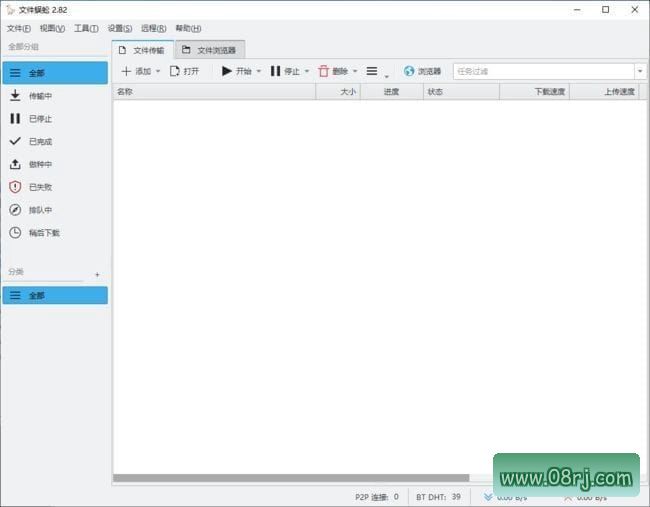Click the hamburger list toolbar icon
The image size is (650, 507).
[x=372, y=71]
